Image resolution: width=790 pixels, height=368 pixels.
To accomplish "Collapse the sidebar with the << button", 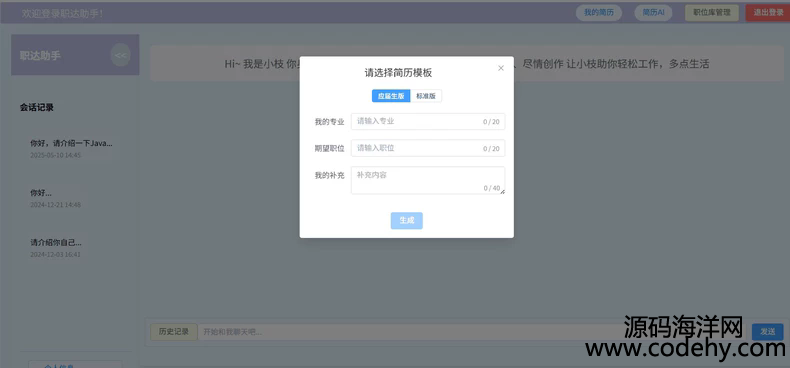I will (120, 55).
